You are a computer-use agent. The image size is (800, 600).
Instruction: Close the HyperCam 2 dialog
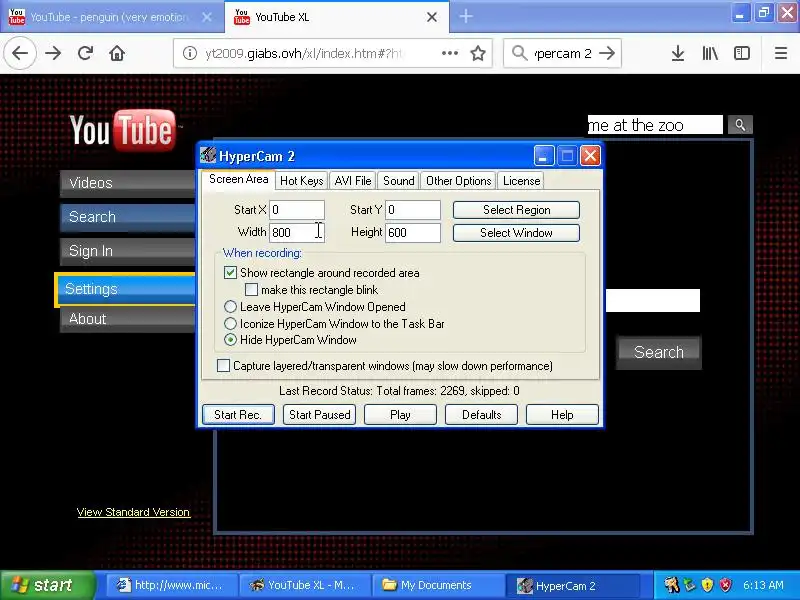point(590,156)
